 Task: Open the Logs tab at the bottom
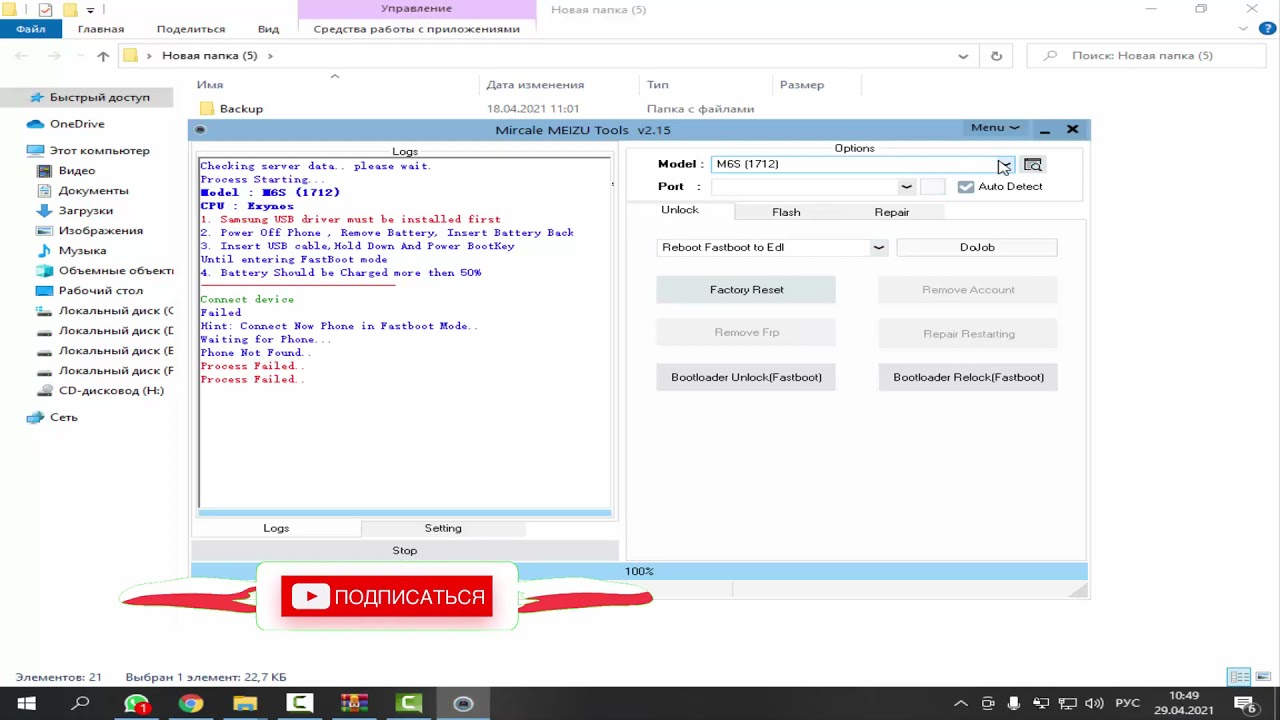coord(276,528)
